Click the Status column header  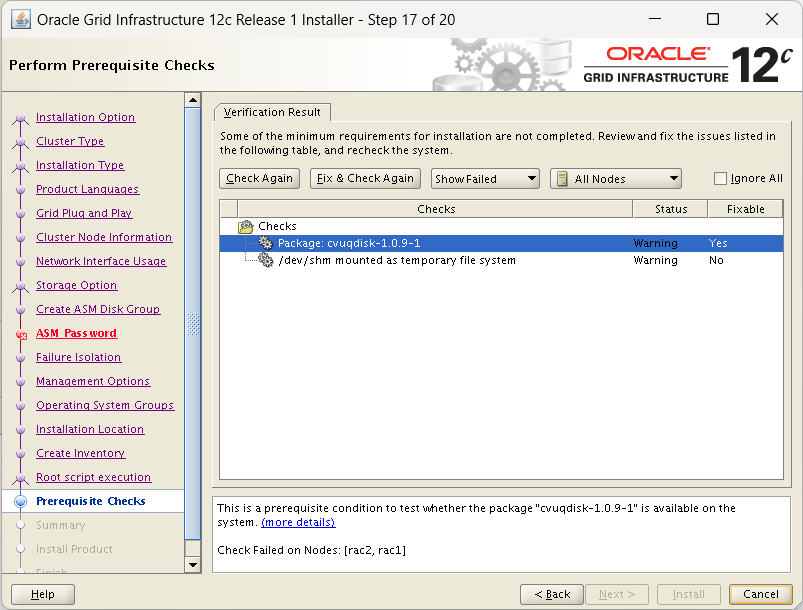(671, 209)
